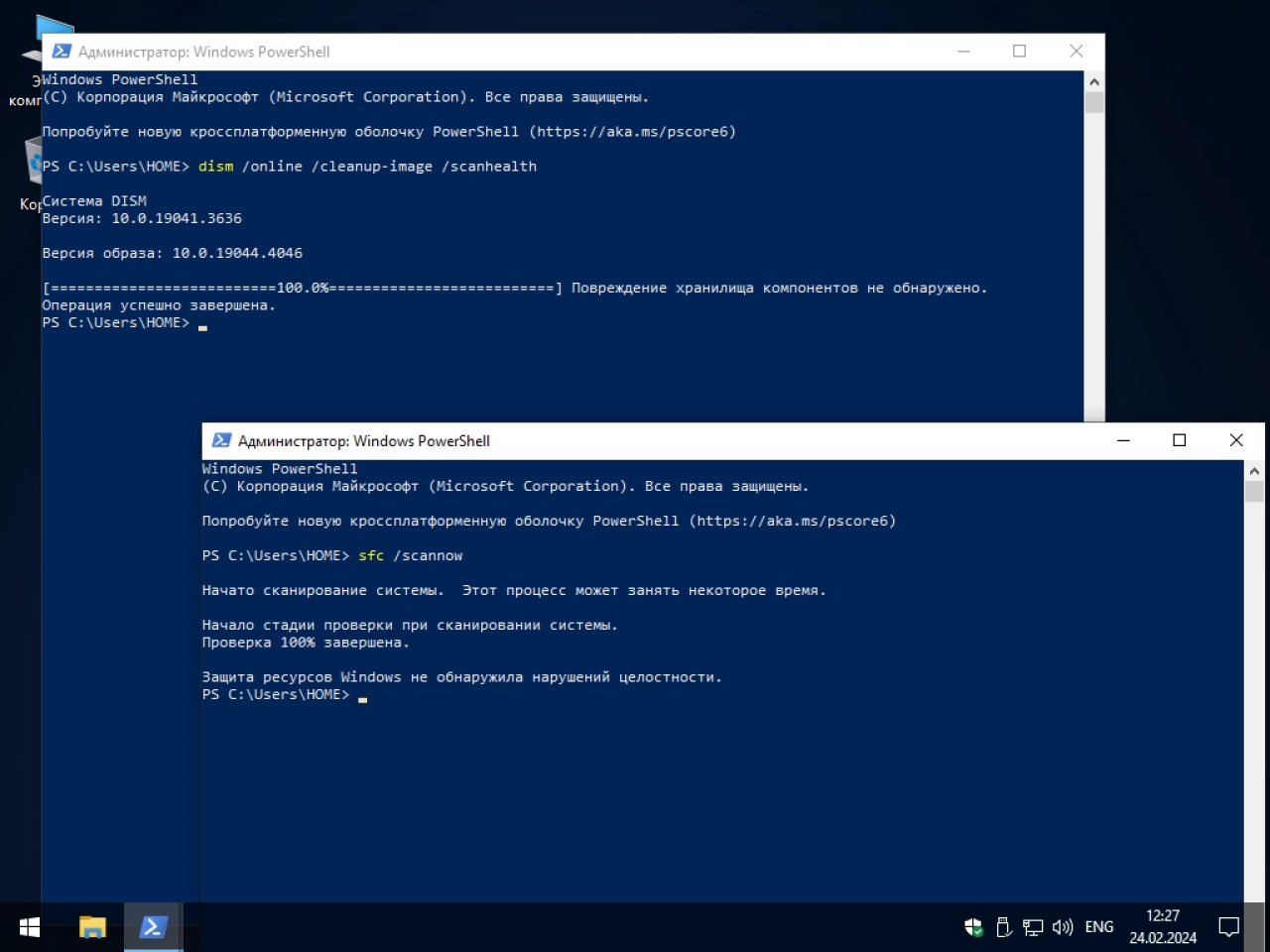Viewport: 1270px width, 952px height.
Task: Click 'Проверка 100% завершена.' line
Action: click(x=306, y=643)
